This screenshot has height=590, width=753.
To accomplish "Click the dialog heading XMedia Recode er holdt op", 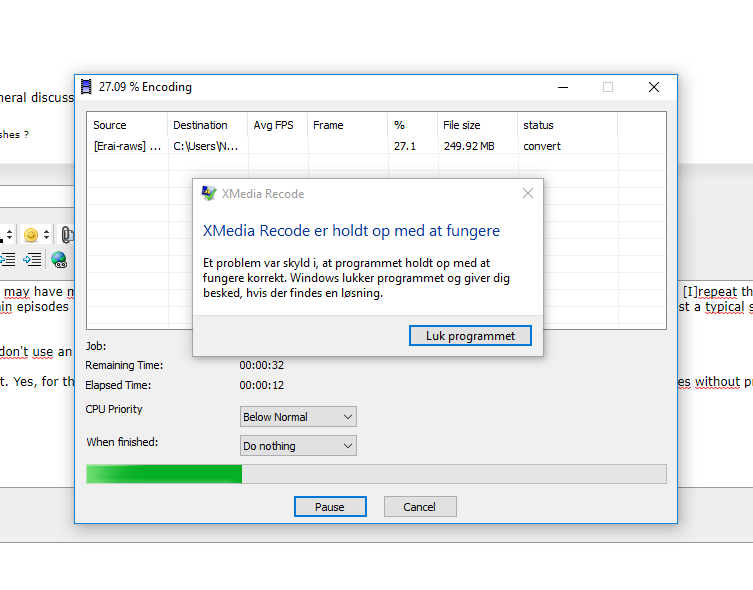I will click(x=351, y=231).
